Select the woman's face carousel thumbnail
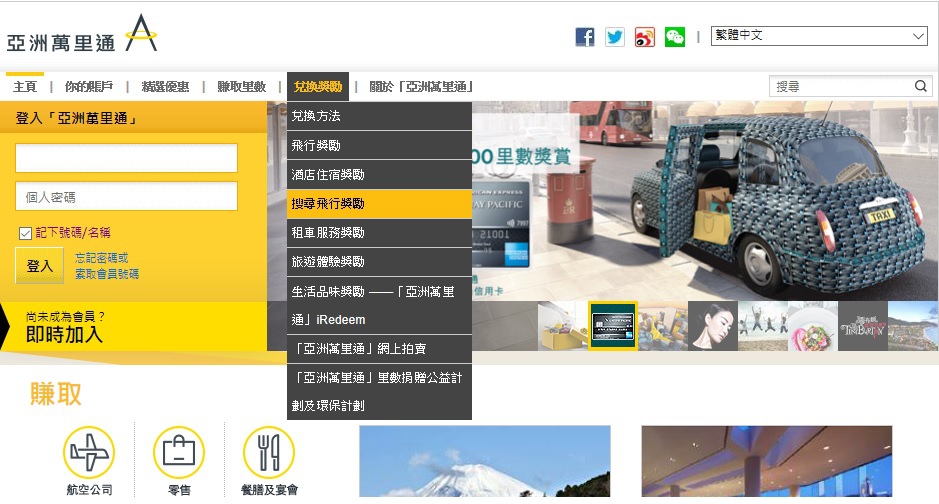The width and height of the screenshot is (939, 504). (x=713, y=326)
